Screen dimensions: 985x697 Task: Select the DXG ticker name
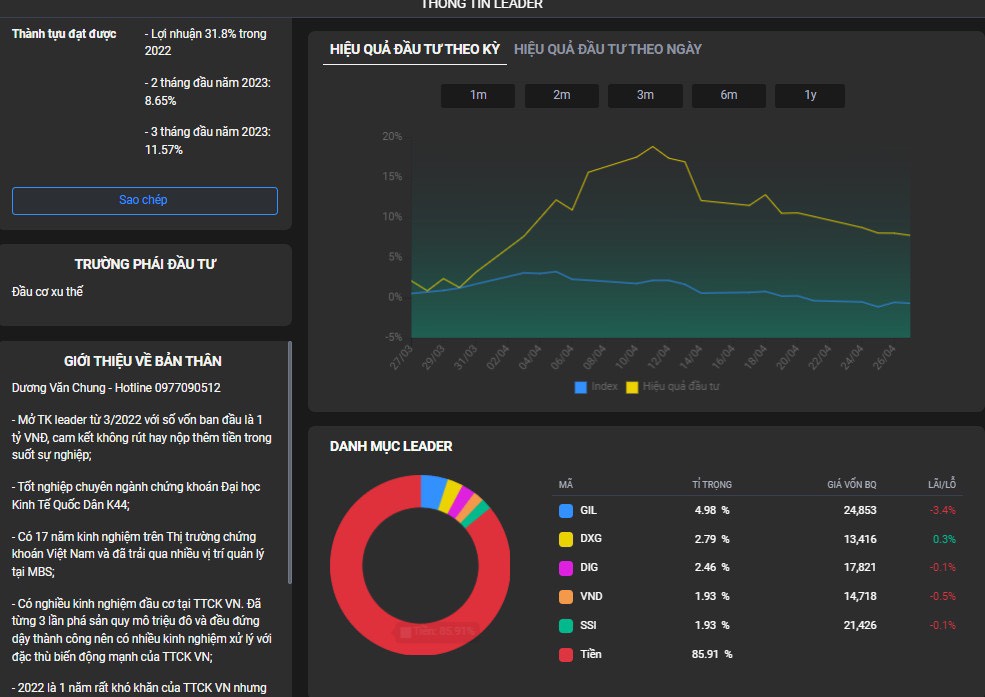coord(590,539)
